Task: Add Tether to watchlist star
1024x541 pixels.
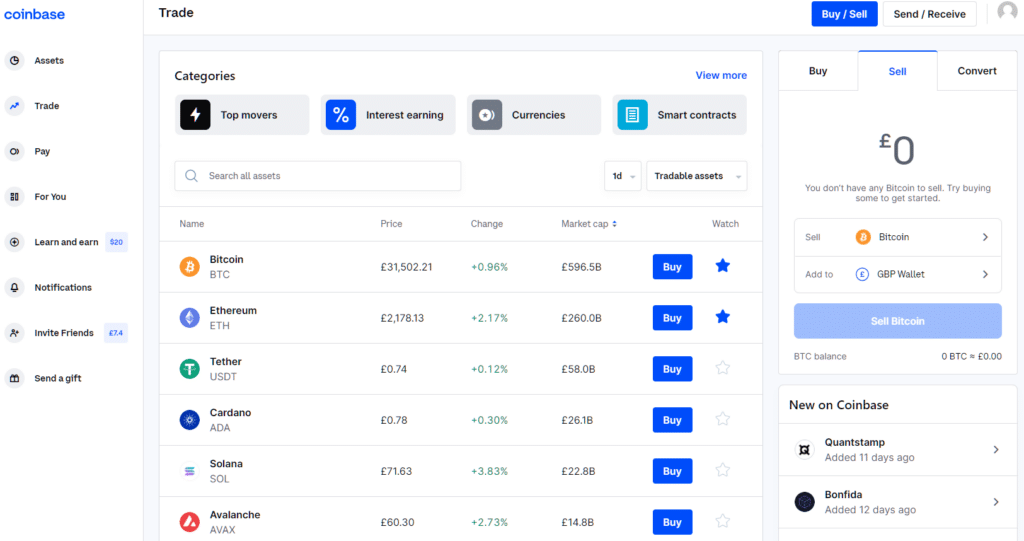Action: (722, 368)
